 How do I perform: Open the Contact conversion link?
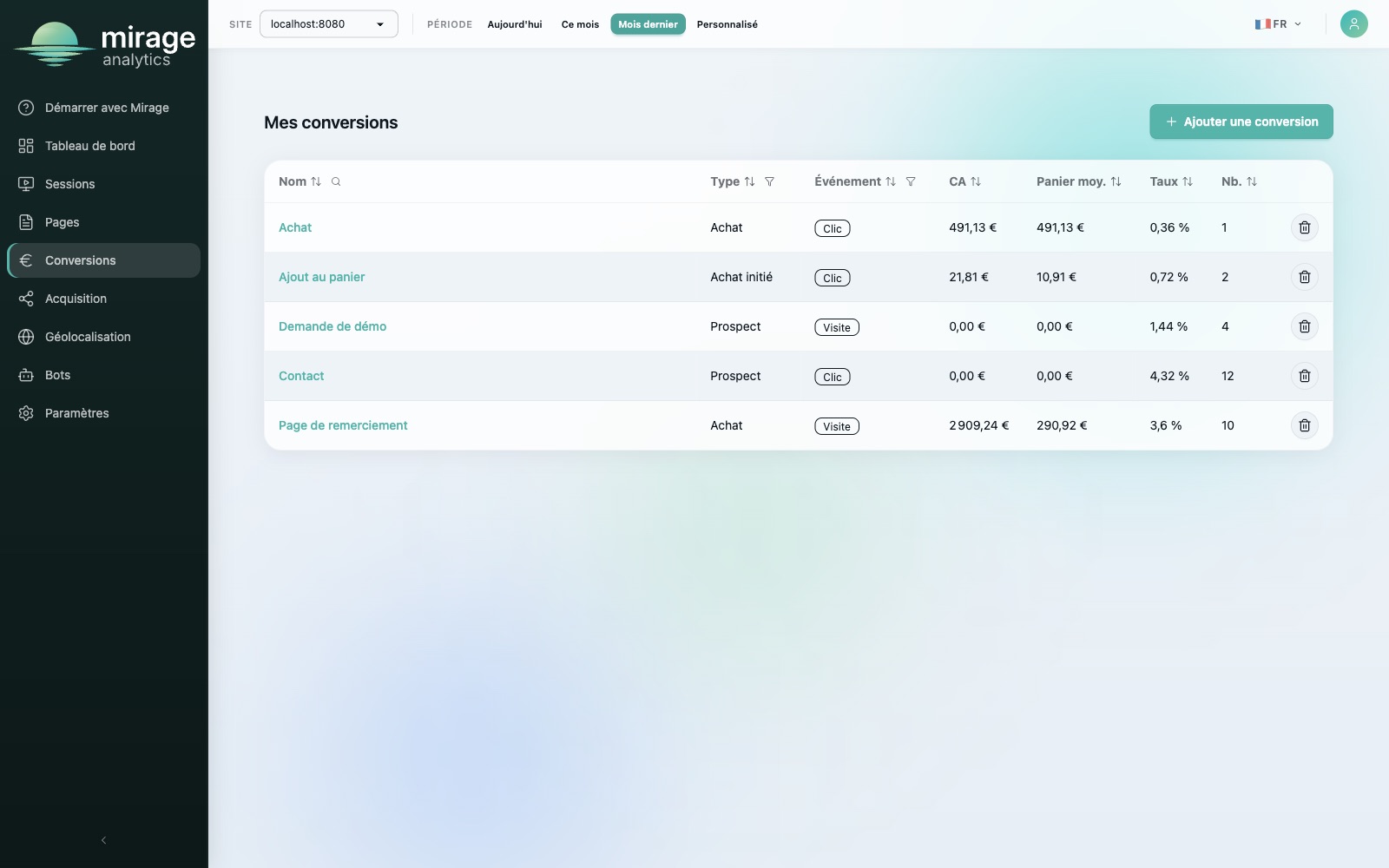(301, 376)
